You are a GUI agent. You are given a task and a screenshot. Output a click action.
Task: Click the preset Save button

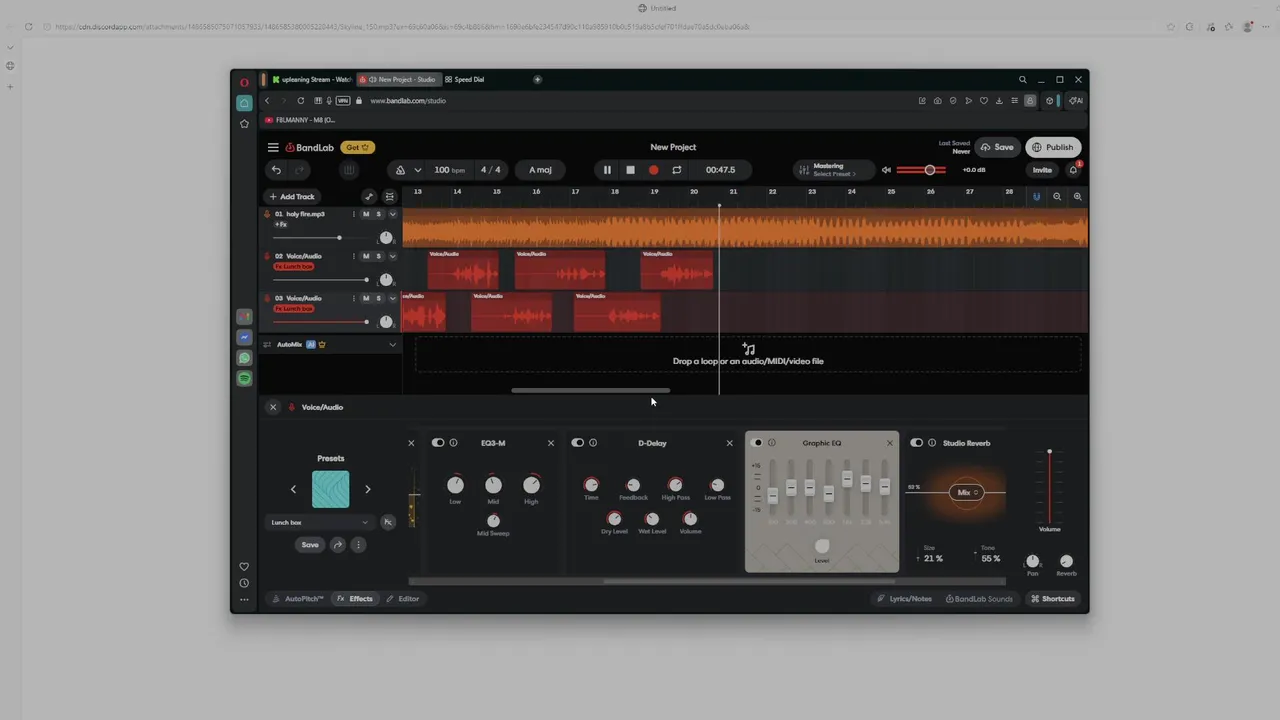tap(310, 545)
